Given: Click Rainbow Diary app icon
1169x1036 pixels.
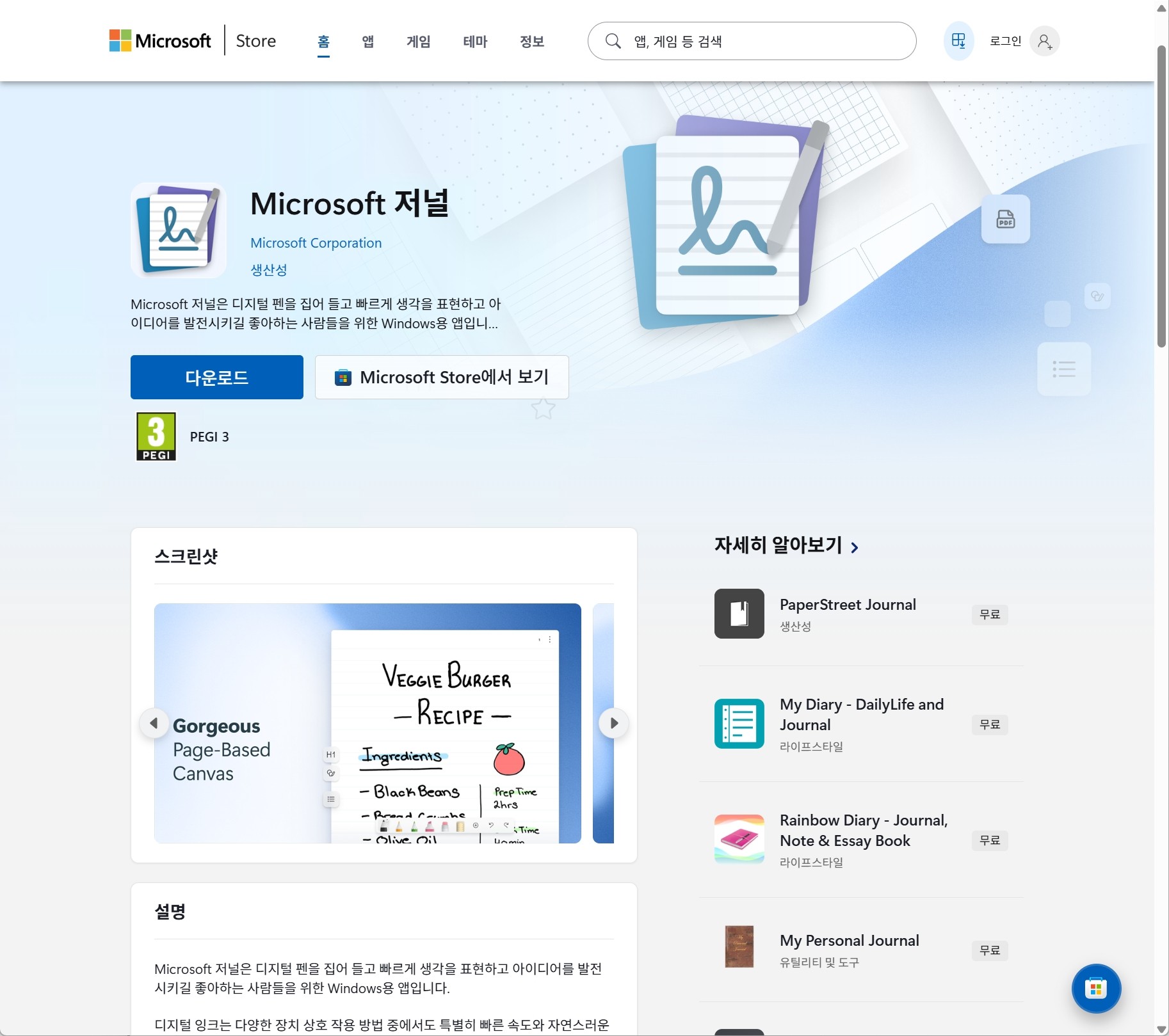Looking at the screenshot, I should tap(739, 840).
